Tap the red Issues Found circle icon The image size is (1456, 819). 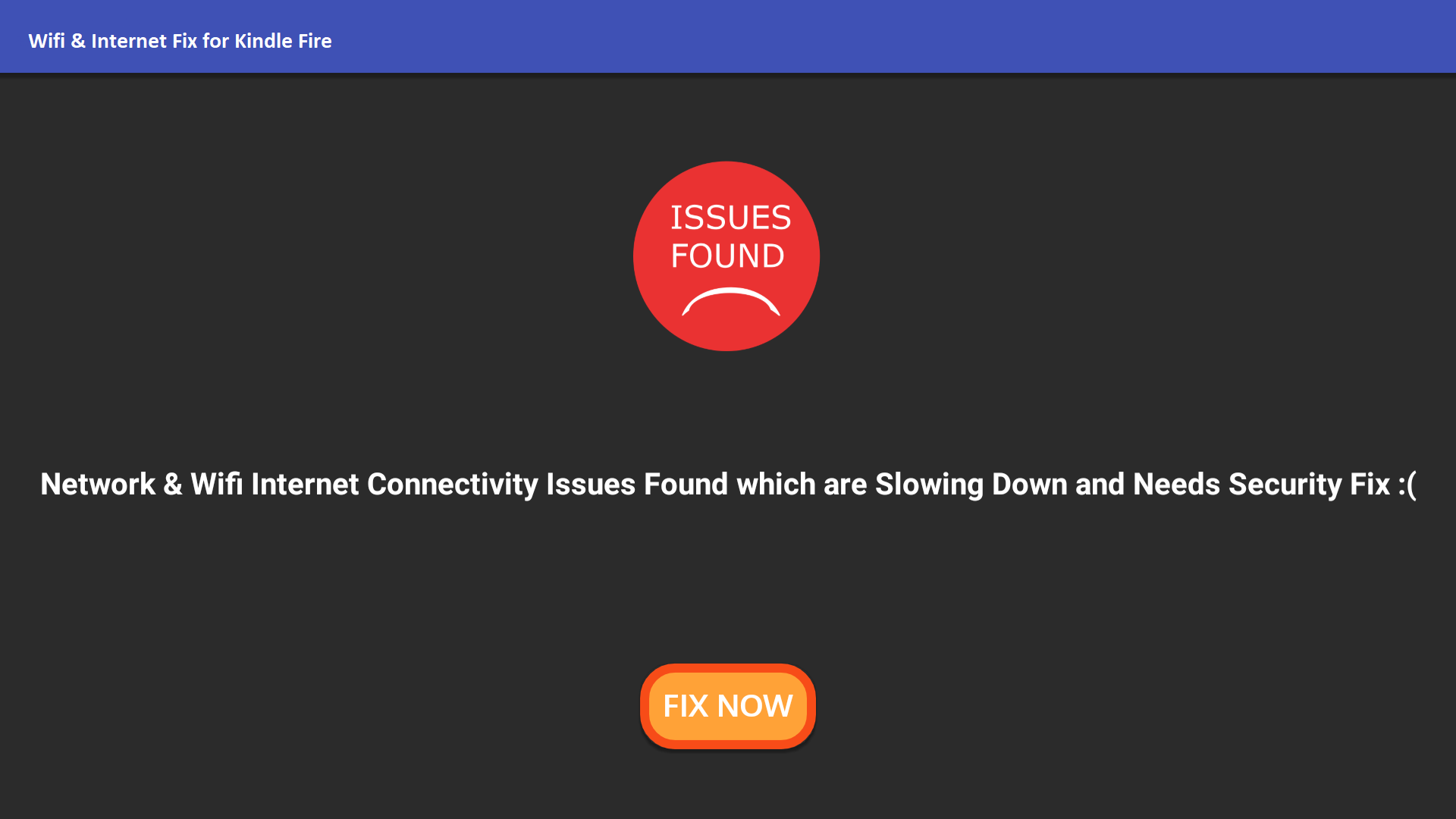pos(726,256)
